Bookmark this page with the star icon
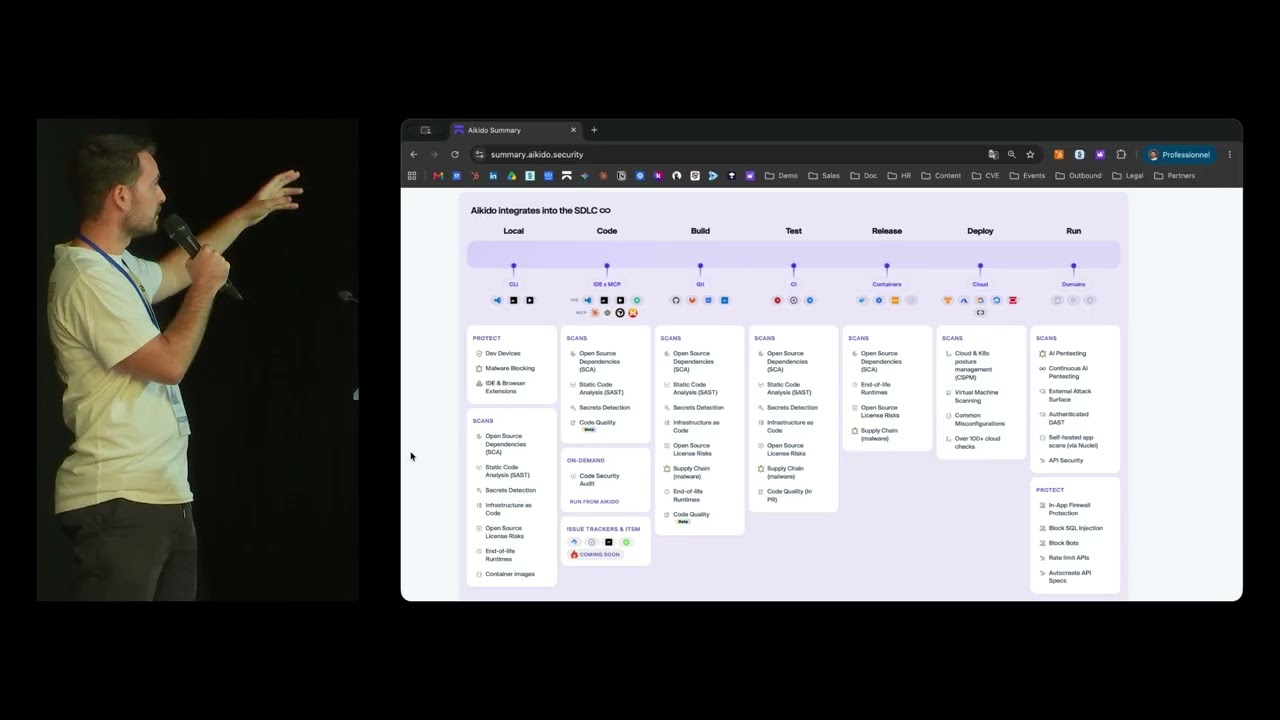This screenshot has width=1280, height=720. [1030, 155]
